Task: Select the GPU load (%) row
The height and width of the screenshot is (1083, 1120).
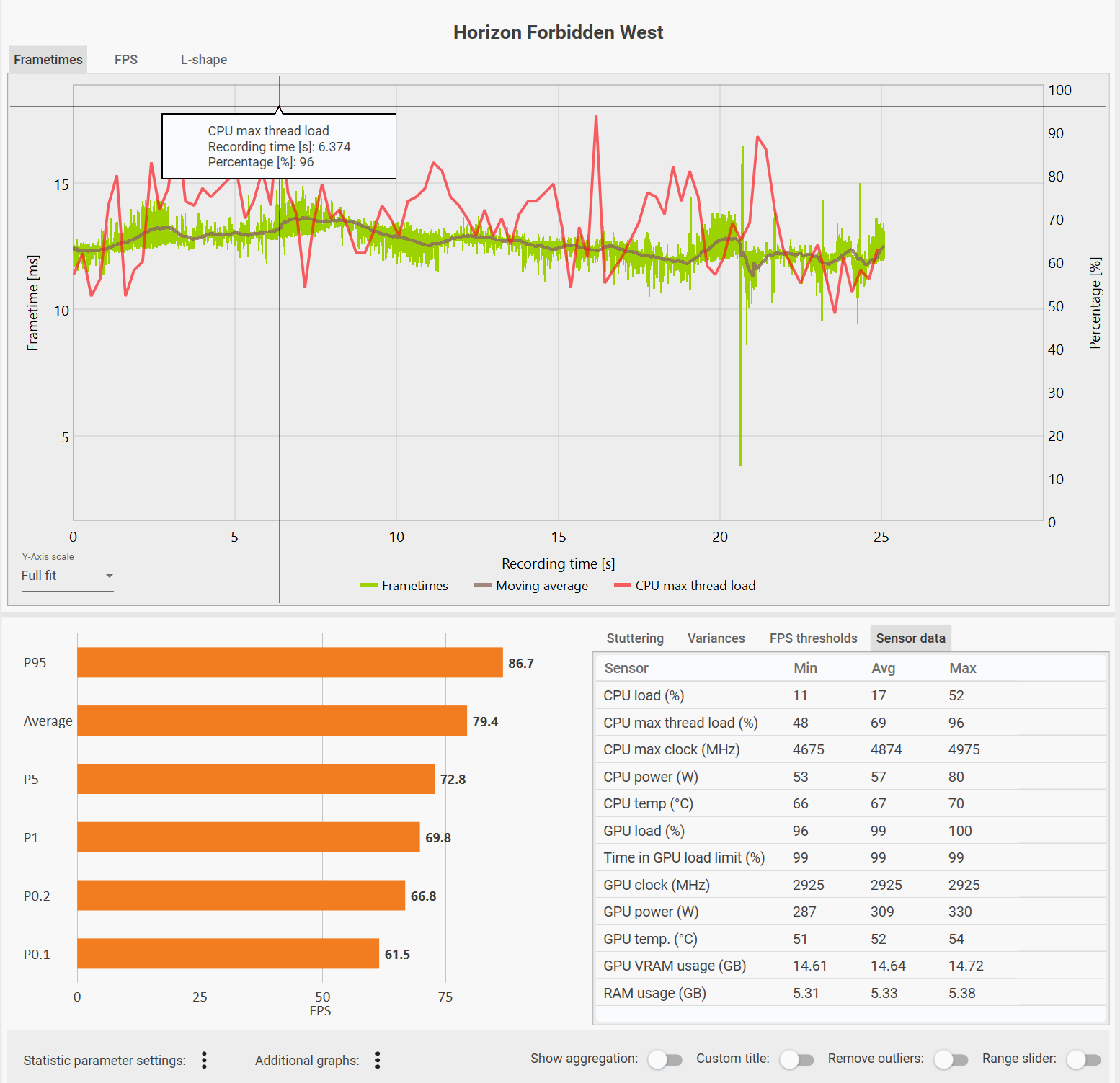Action: 850,831
